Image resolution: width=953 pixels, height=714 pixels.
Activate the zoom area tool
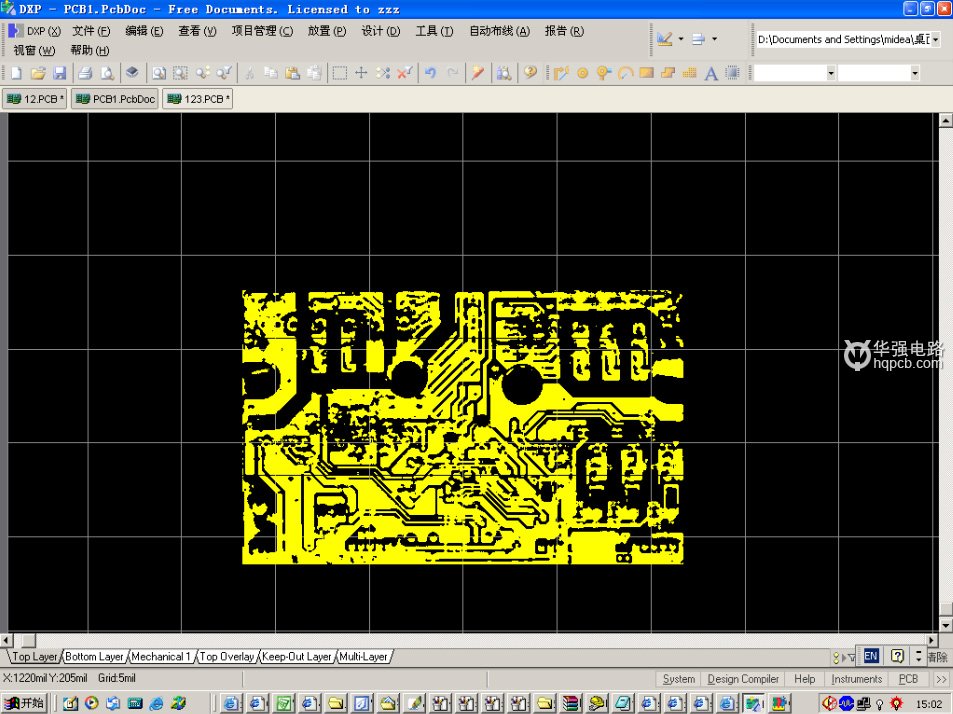[179, 72]
